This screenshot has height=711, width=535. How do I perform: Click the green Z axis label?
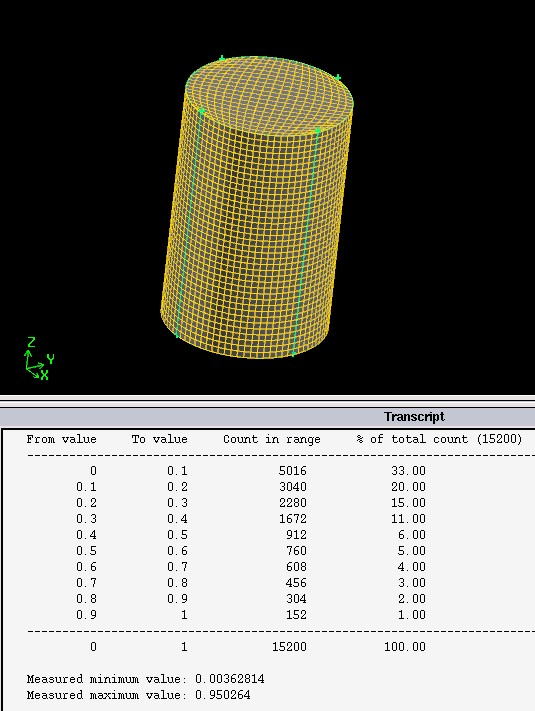pyautogui.click(x=31, y=342)
